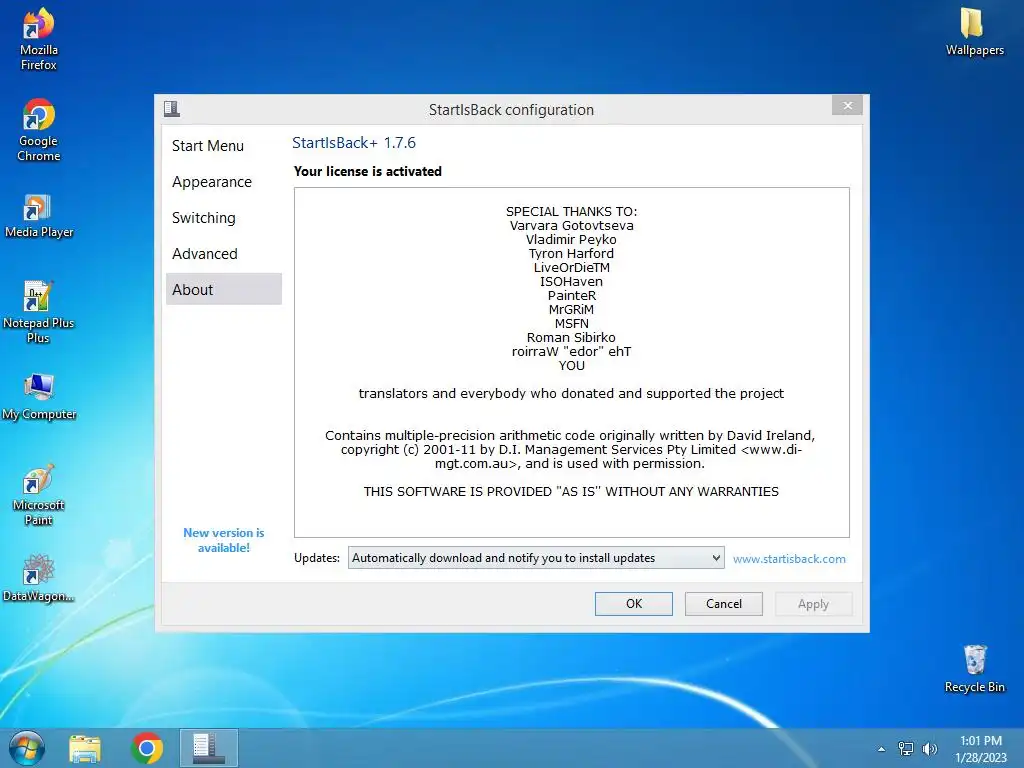Switch to the Switching tab
The height and width of the screenshot is (768, 1024).
point(223,217)
